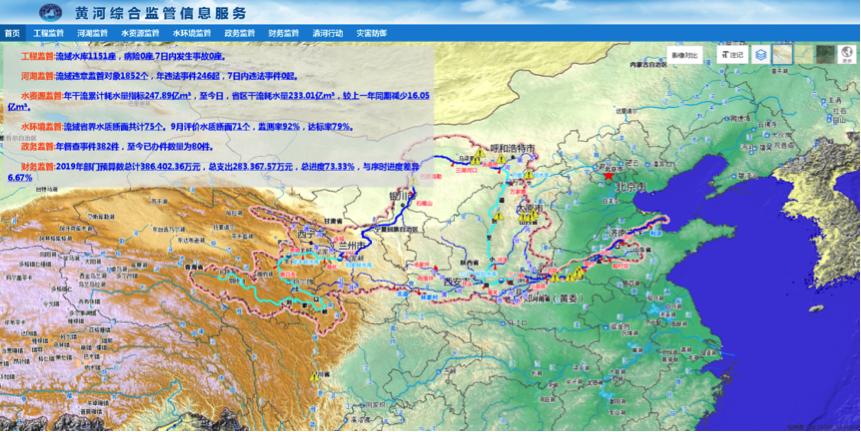Expand the 水环境监管 menu
The image size is (861, 432).
pyautogui.click(x=191, y=33)
